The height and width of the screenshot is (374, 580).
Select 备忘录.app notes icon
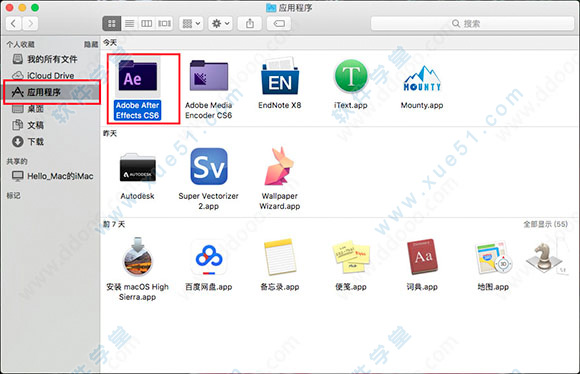tap(280, 257)
